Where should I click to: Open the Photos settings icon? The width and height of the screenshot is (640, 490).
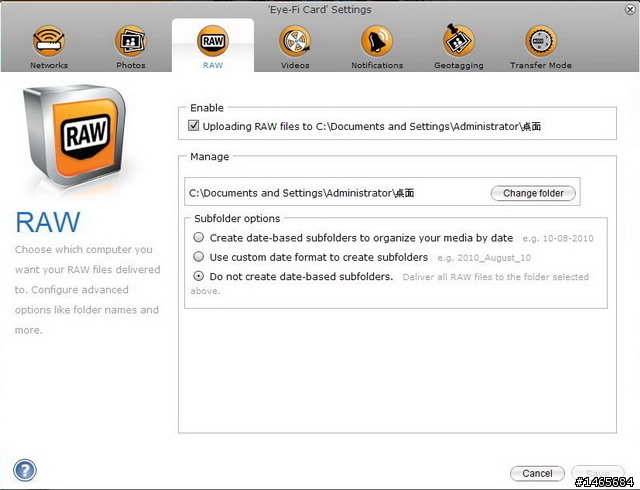click(x=131, y=41)
